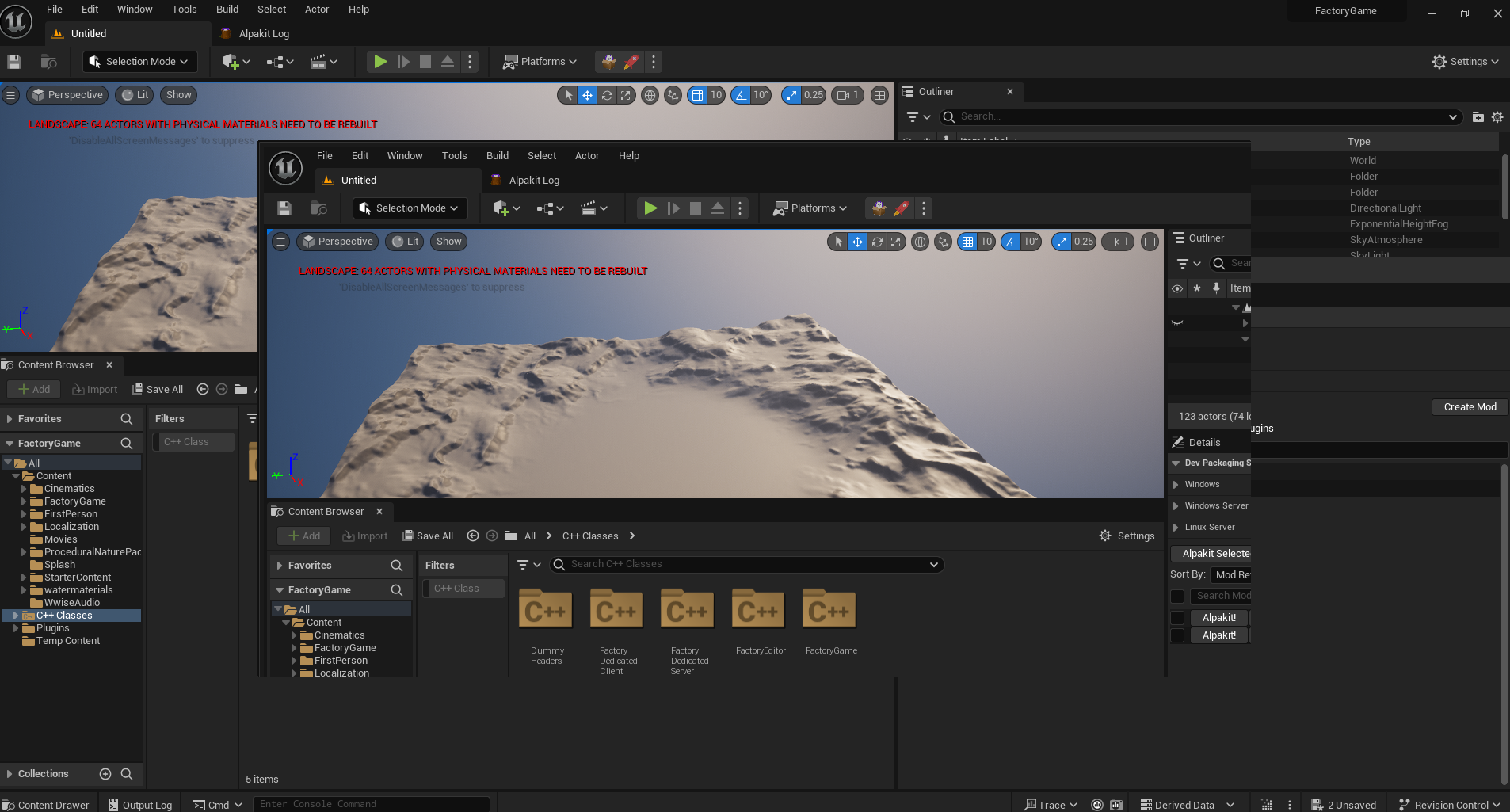The width and height of the screenshot is (1510, 812).
Task: Open back Outliner settings gear
Action: [x=1497, y=117]
